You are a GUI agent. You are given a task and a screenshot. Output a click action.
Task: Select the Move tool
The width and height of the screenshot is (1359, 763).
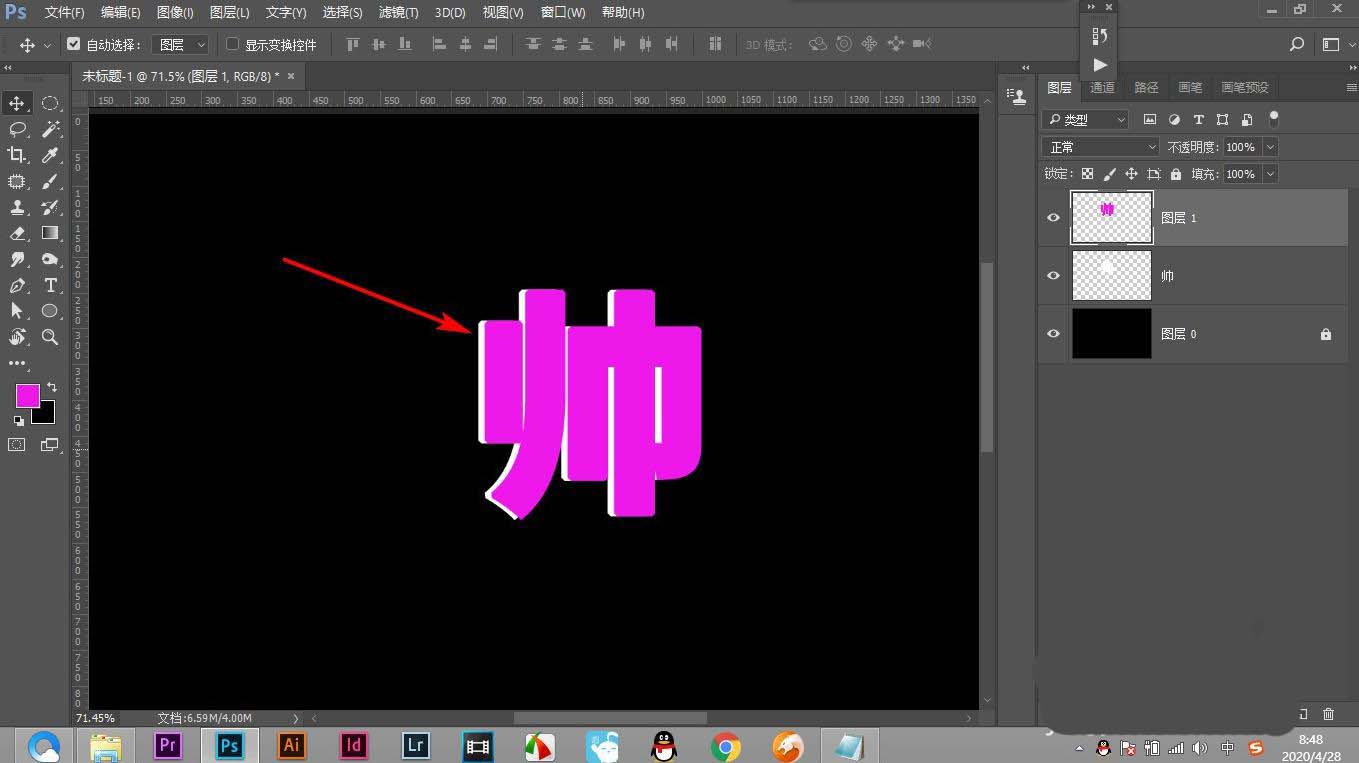point(17,103)
